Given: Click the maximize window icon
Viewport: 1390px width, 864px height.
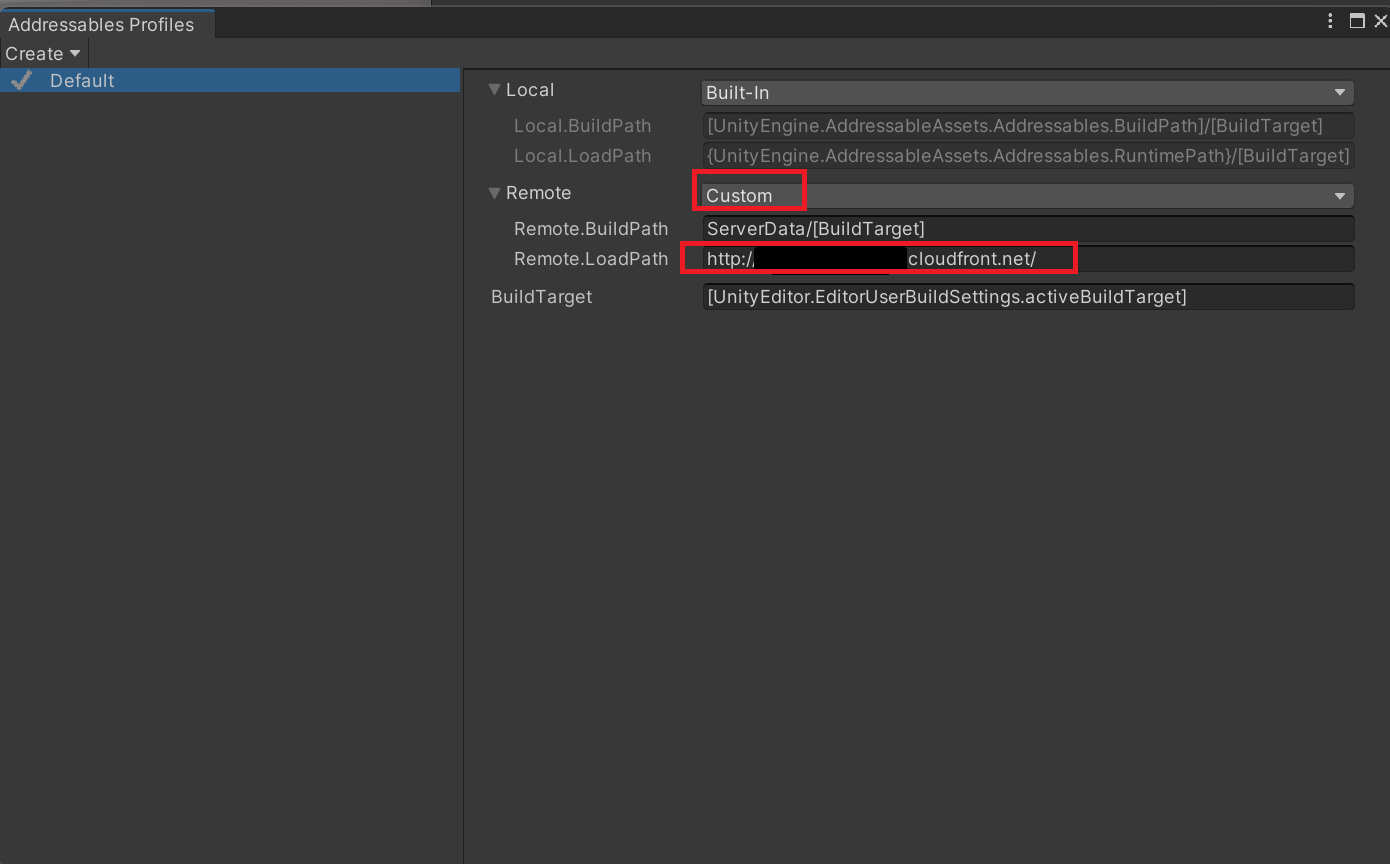Looking at the screenshot, I should click(1357, 20).
